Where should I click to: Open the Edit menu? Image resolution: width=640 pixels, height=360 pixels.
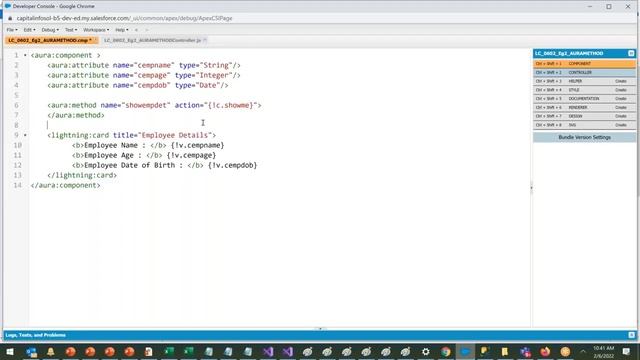pyautogui.click(x=29, y=30)
